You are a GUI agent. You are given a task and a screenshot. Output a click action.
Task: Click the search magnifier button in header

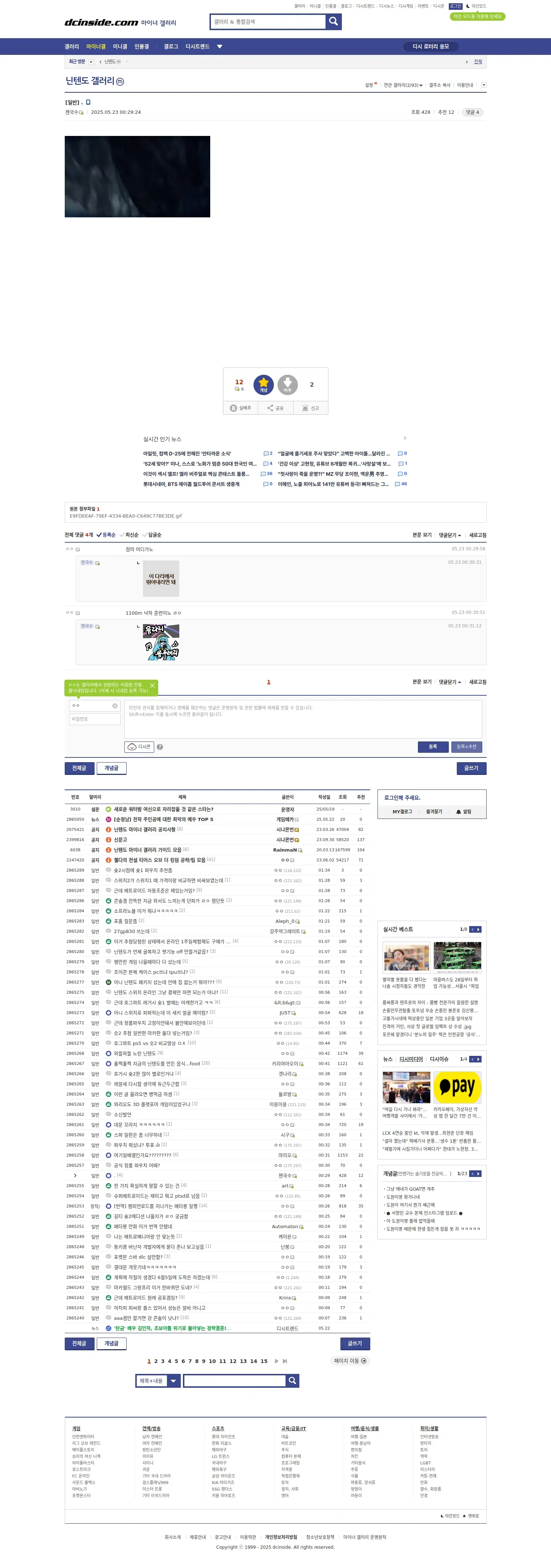tap(333, 21)
